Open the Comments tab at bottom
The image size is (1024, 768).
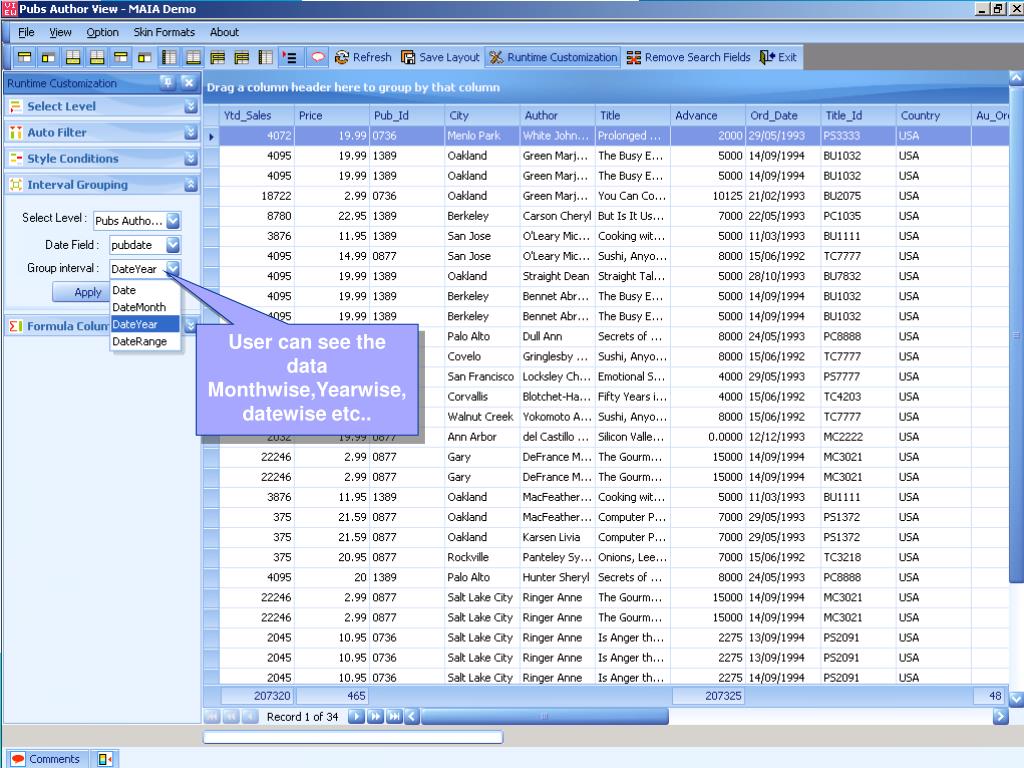click(45, 759)
